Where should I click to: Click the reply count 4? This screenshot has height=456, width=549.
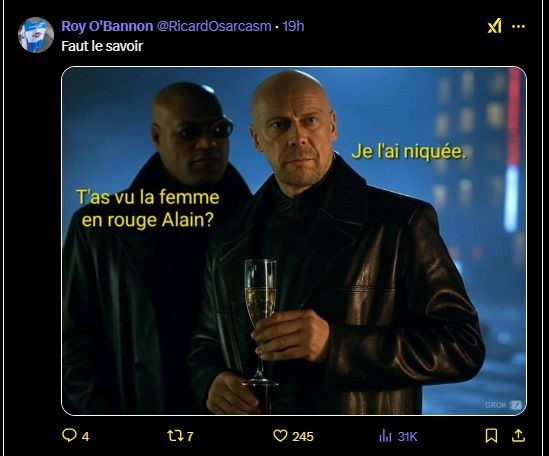tap(86, 436)
